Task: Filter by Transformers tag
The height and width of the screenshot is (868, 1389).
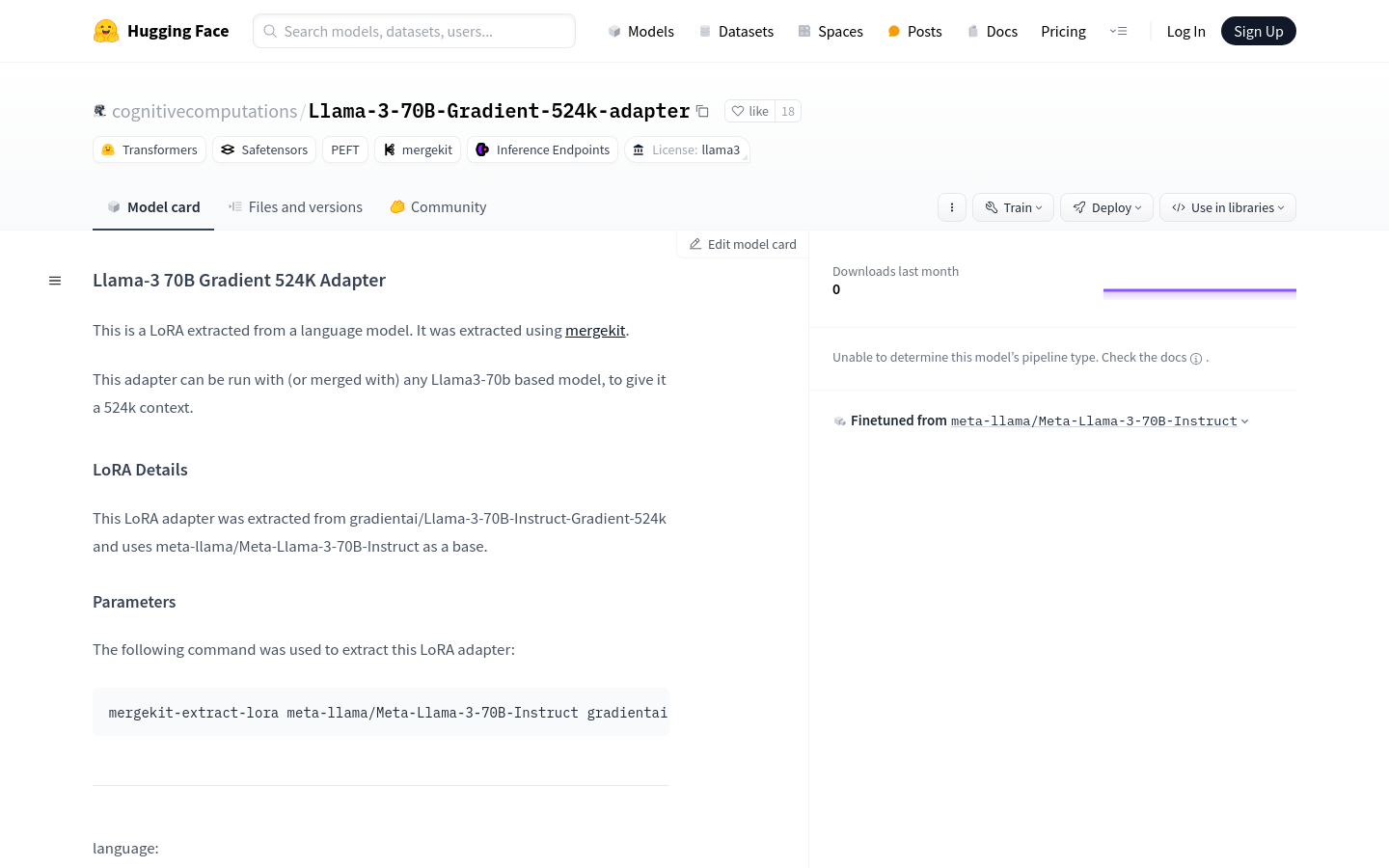Action: (x=150, y=149)
